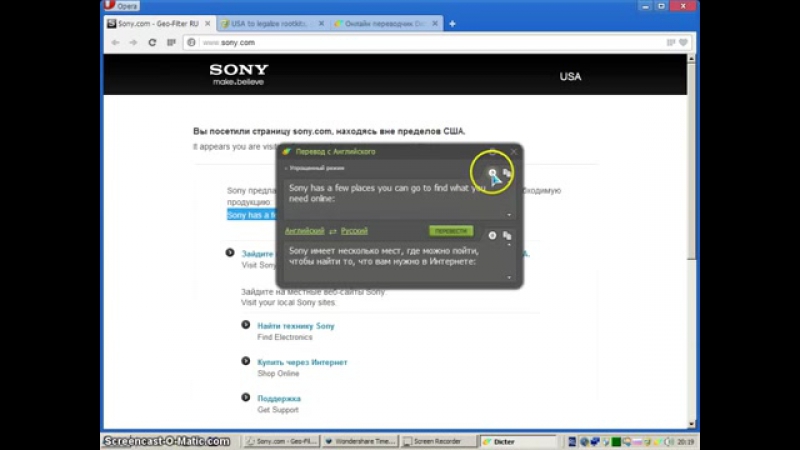Play audio of the English source text
Screen dimensions: 800x450
pyautogui.click(x=492, y=174)
